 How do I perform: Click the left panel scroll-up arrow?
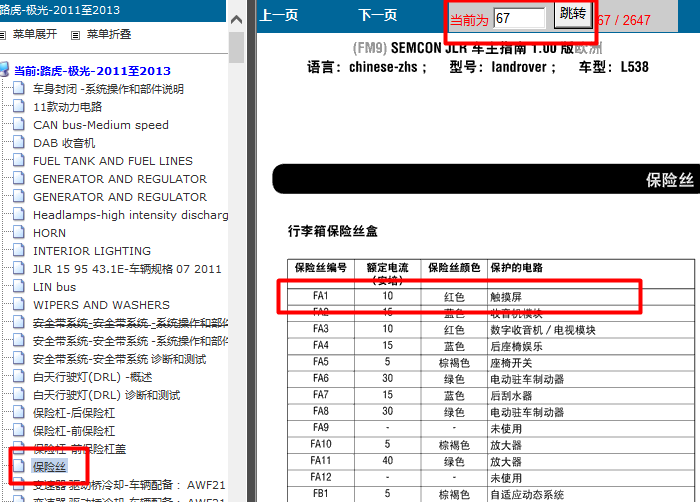point(236,18)
